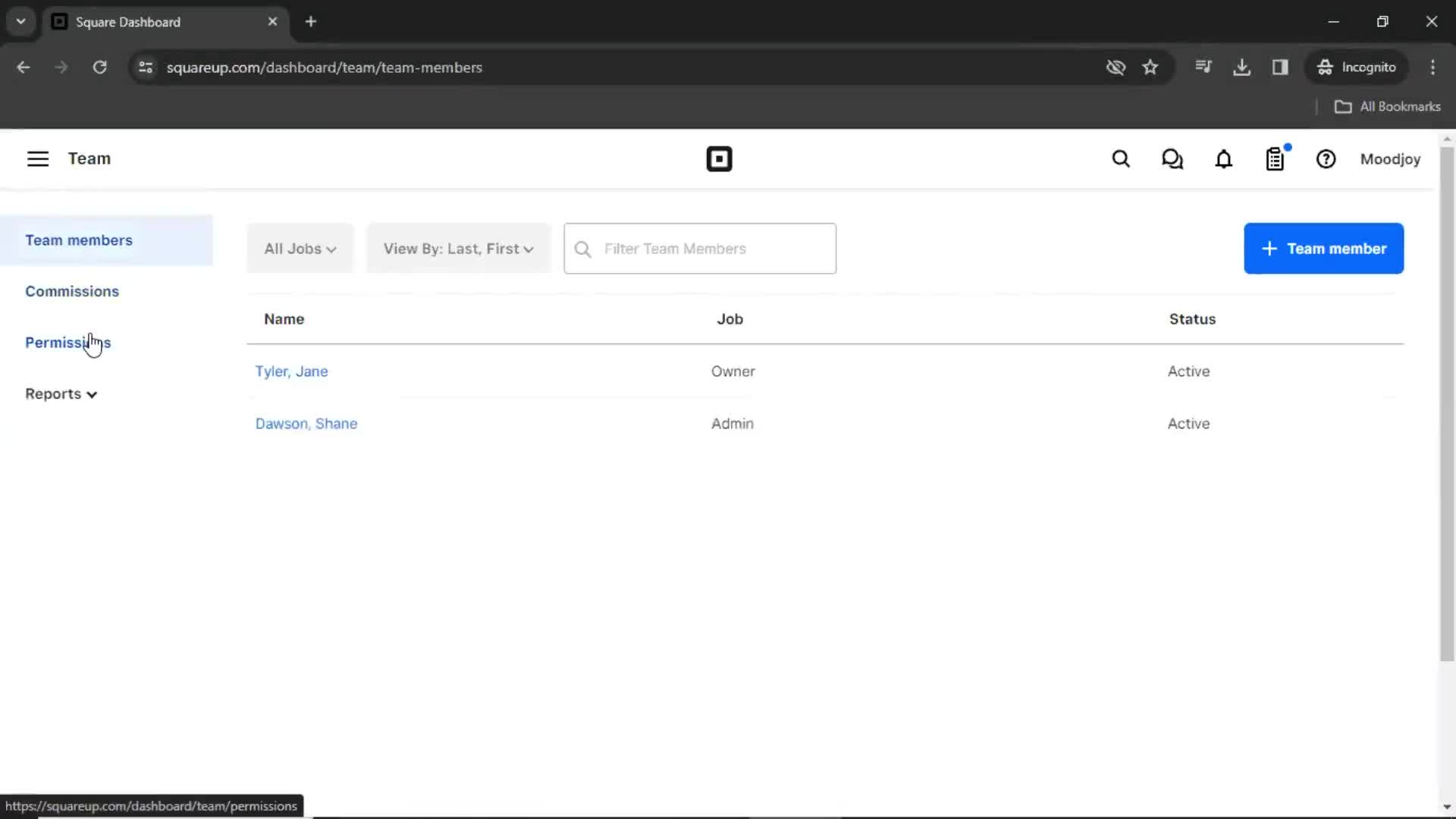The image size is (1456, 819).
Task: Click the Team page title
Action: [x=89, y=158]
